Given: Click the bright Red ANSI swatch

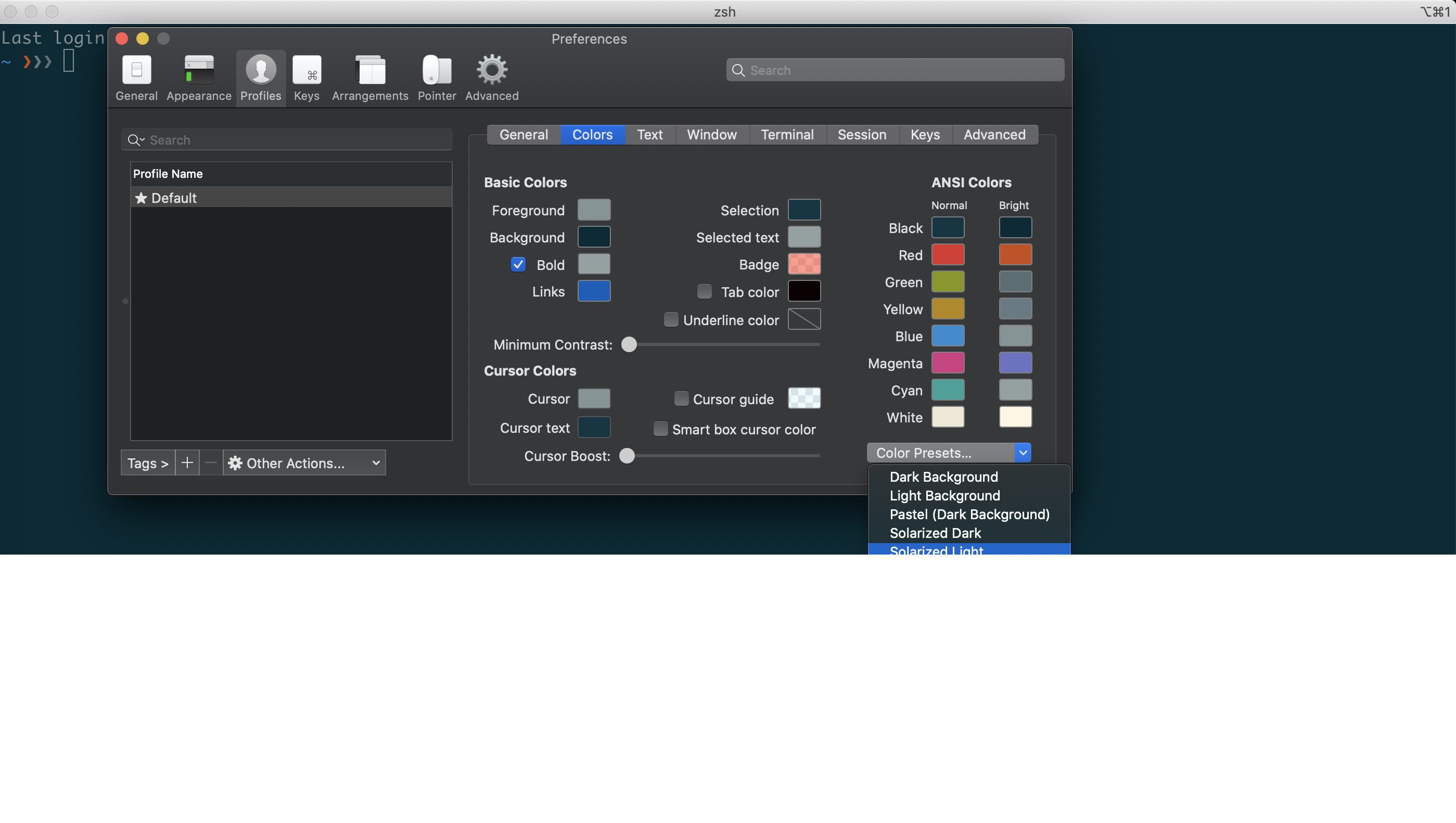Looking at the screenshot, I should tap(1015, 255).
